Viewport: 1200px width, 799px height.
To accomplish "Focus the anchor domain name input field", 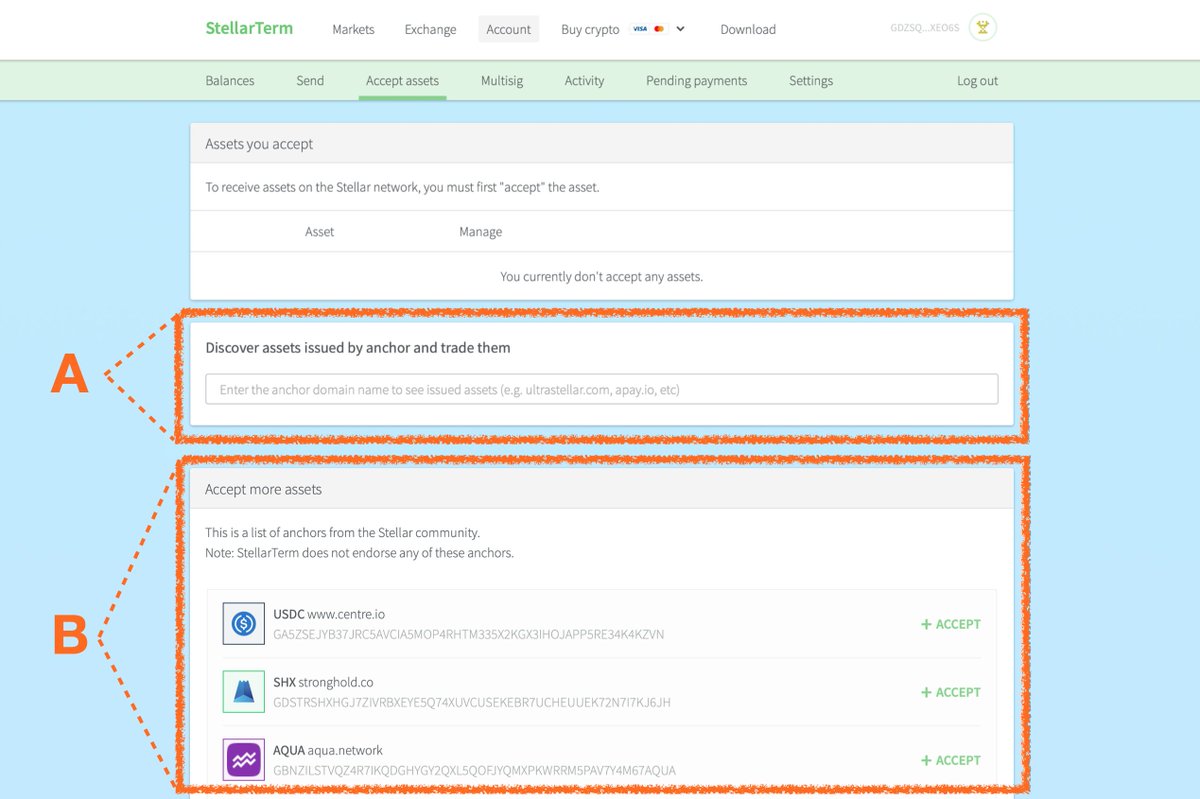I will 602,389.
